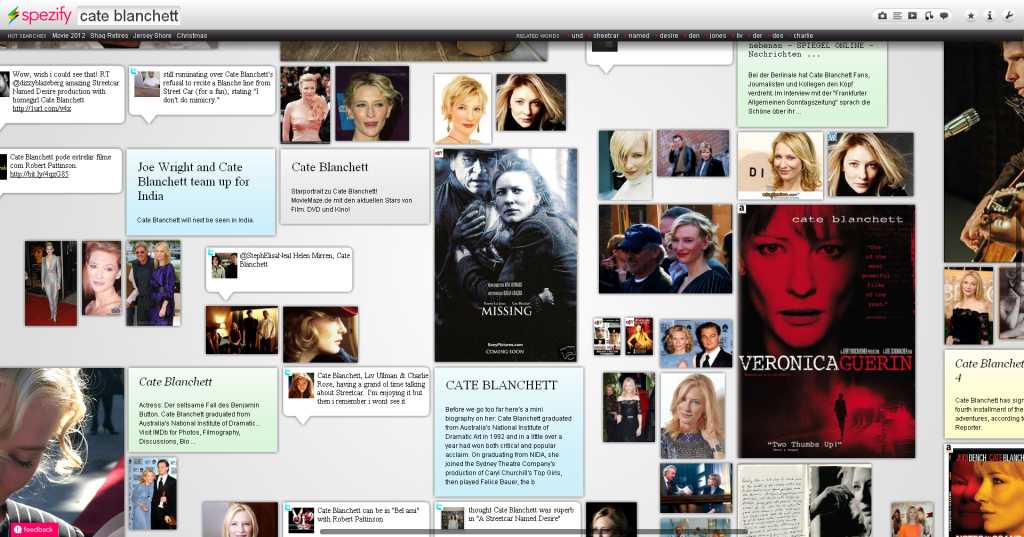Open the dark room scene with several people
This screenshot has width=1024, height=537.
pos(242,331)
